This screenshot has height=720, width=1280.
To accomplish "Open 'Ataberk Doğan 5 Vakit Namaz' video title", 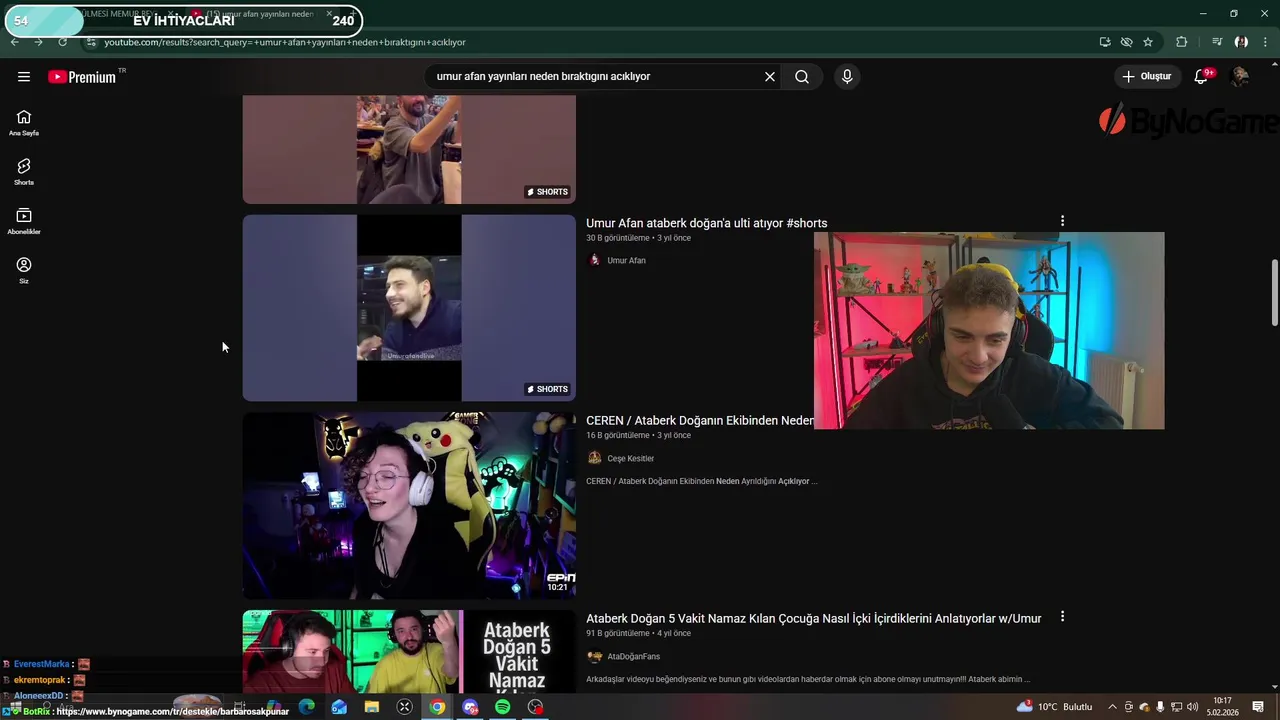I will coord(813,619).
